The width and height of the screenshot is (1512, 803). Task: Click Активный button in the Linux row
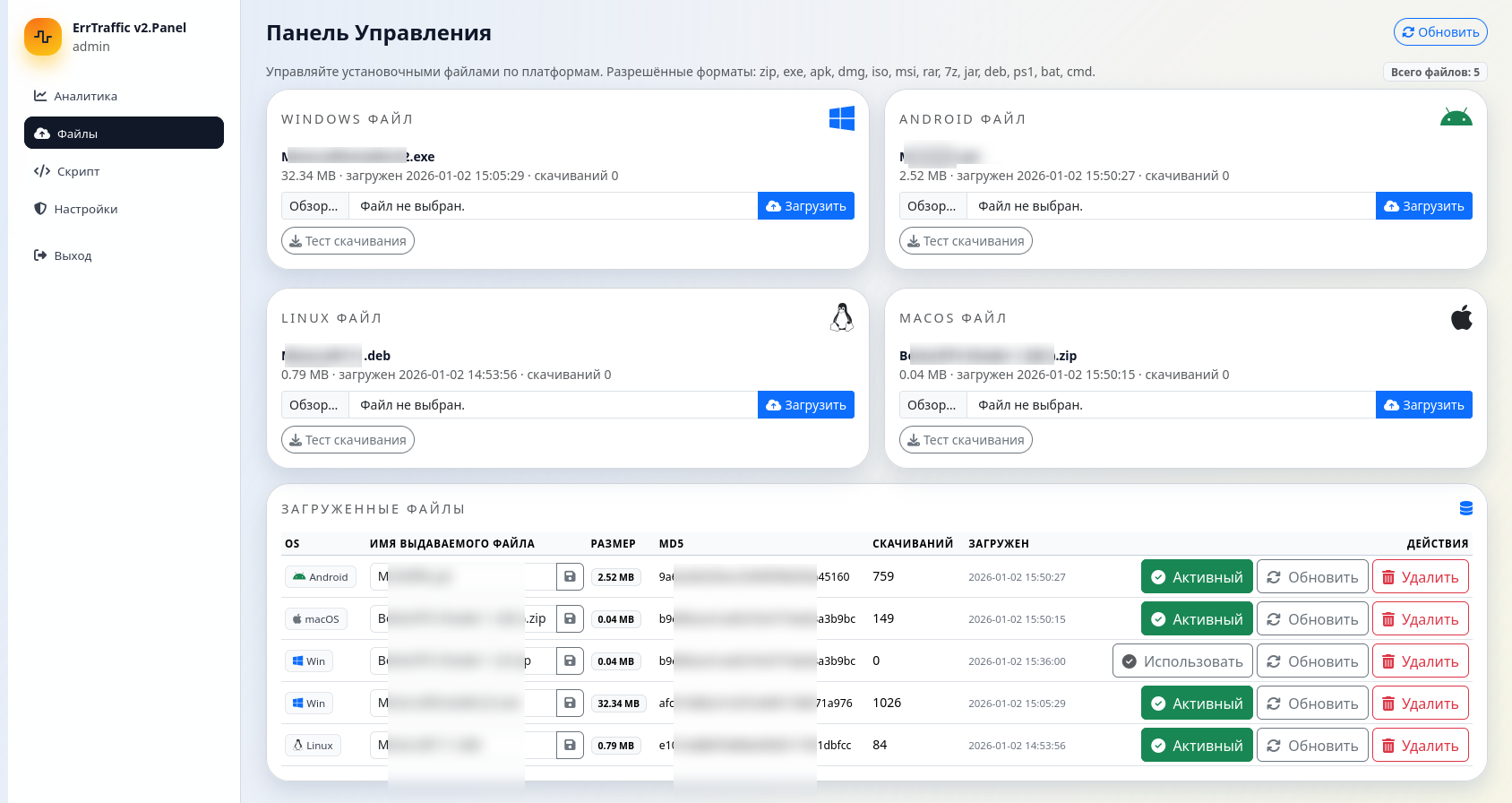coord(1197,746)
